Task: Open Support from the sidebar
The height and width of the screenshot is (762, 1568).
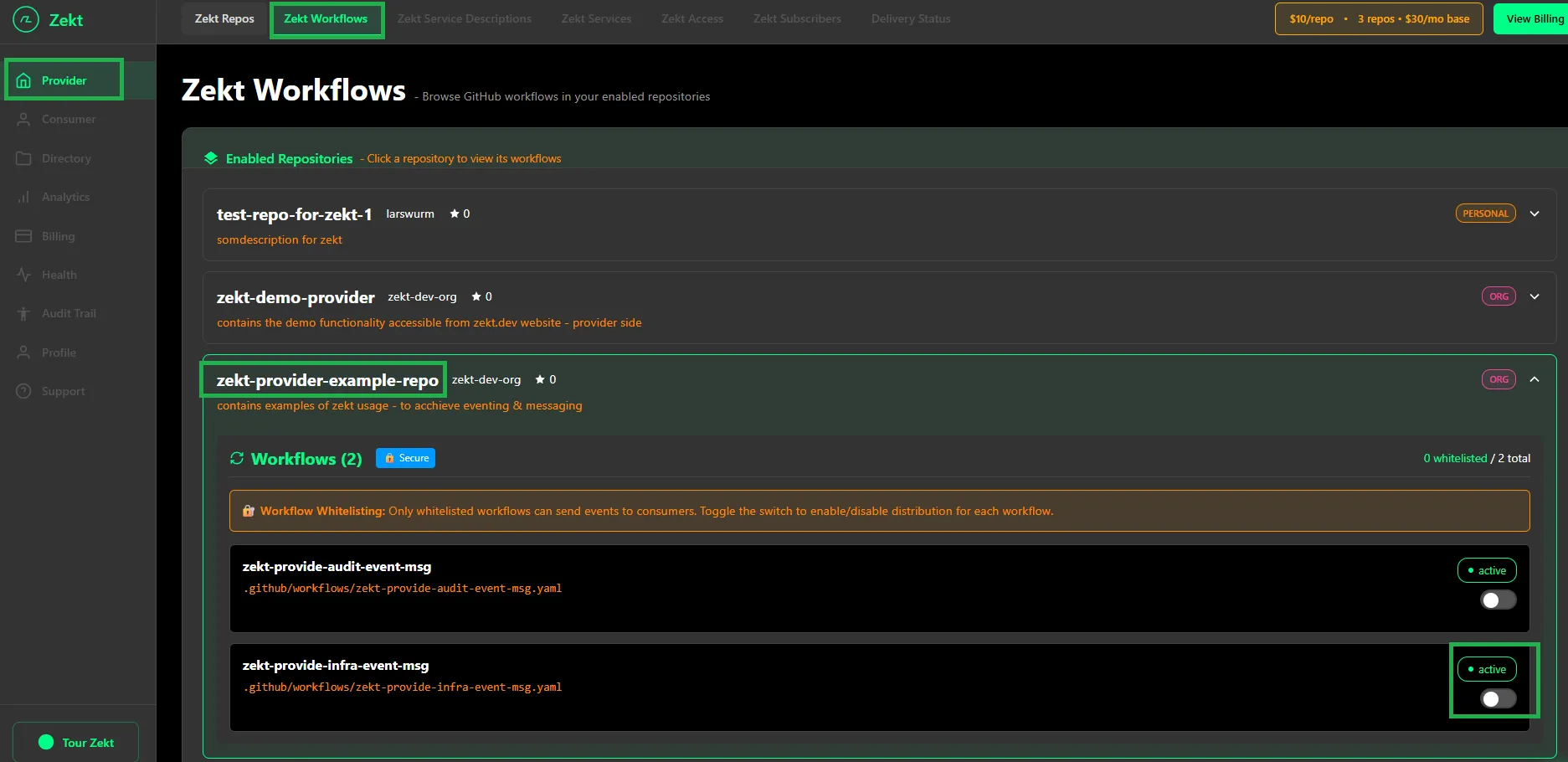Action: [x=63, y=390]
